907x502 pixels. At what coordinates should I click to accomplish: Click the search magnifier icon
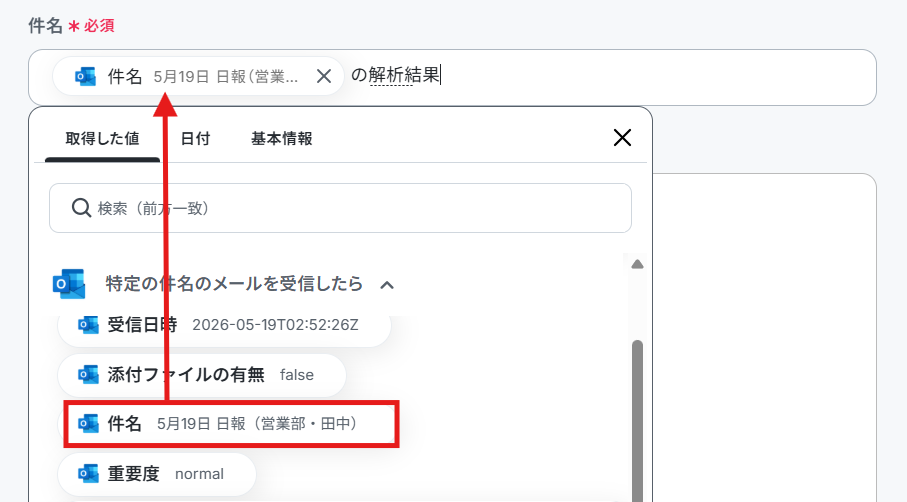click(81, 208)
